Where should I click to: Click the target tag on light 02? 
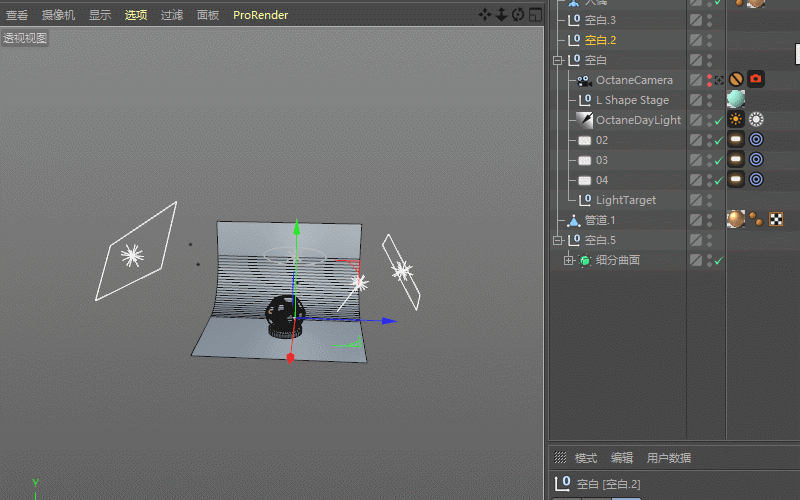756,139
